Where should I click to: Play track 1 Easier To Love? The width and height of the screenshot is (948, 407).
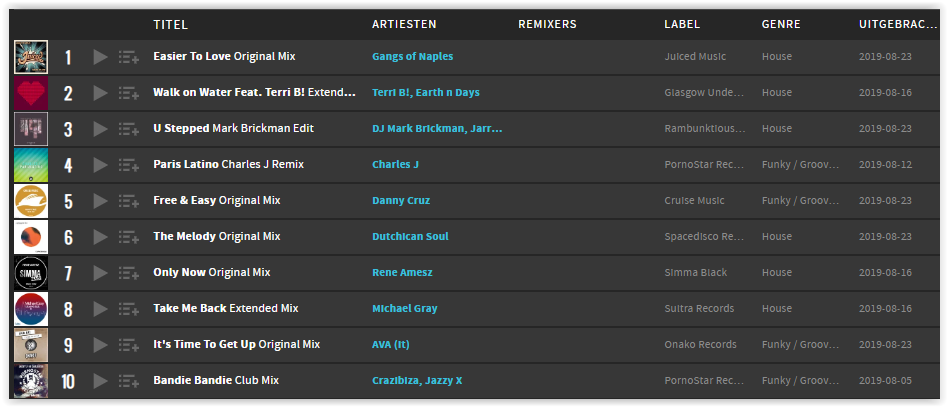(100, 57)
